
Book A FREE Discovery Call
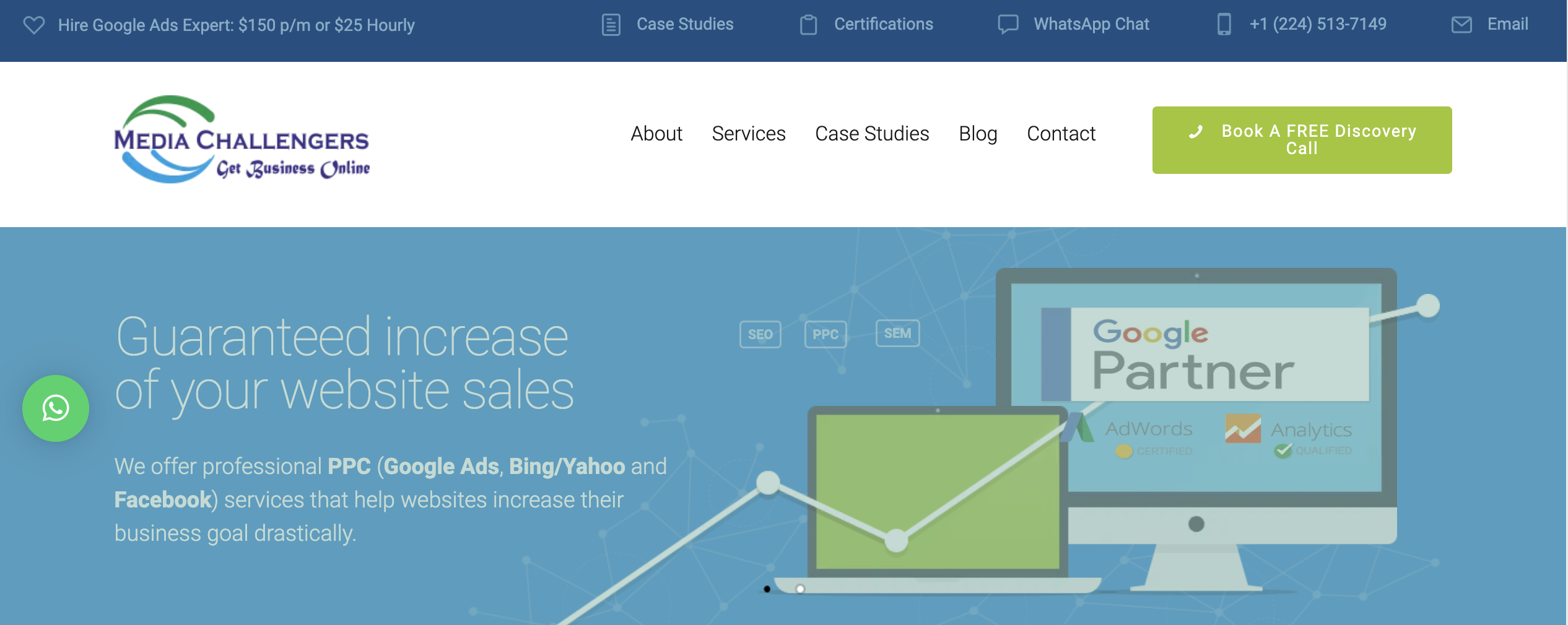pos(1302,140)
